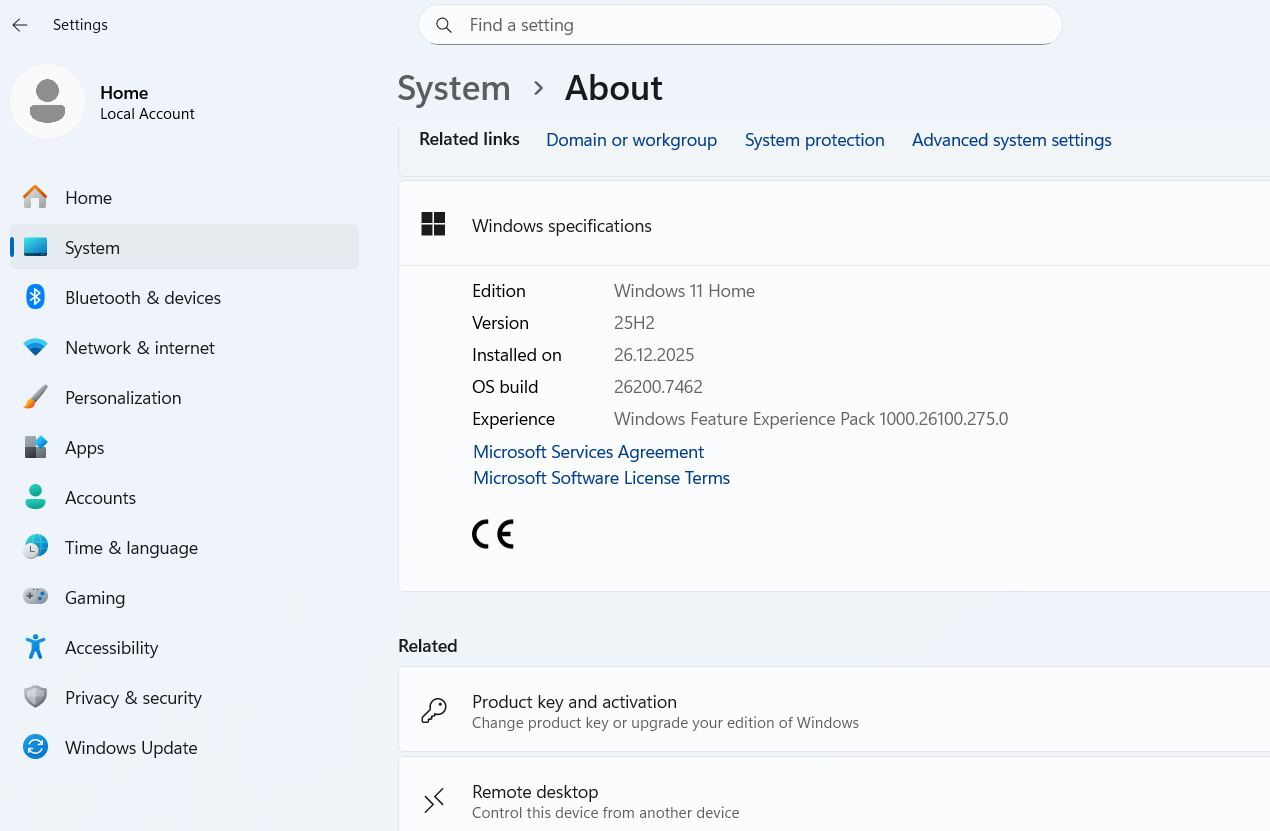Image resolution: width=1270 pixels, height=831 pixels.
Task: Click the Windows Update sync icon
Action: 36,747
